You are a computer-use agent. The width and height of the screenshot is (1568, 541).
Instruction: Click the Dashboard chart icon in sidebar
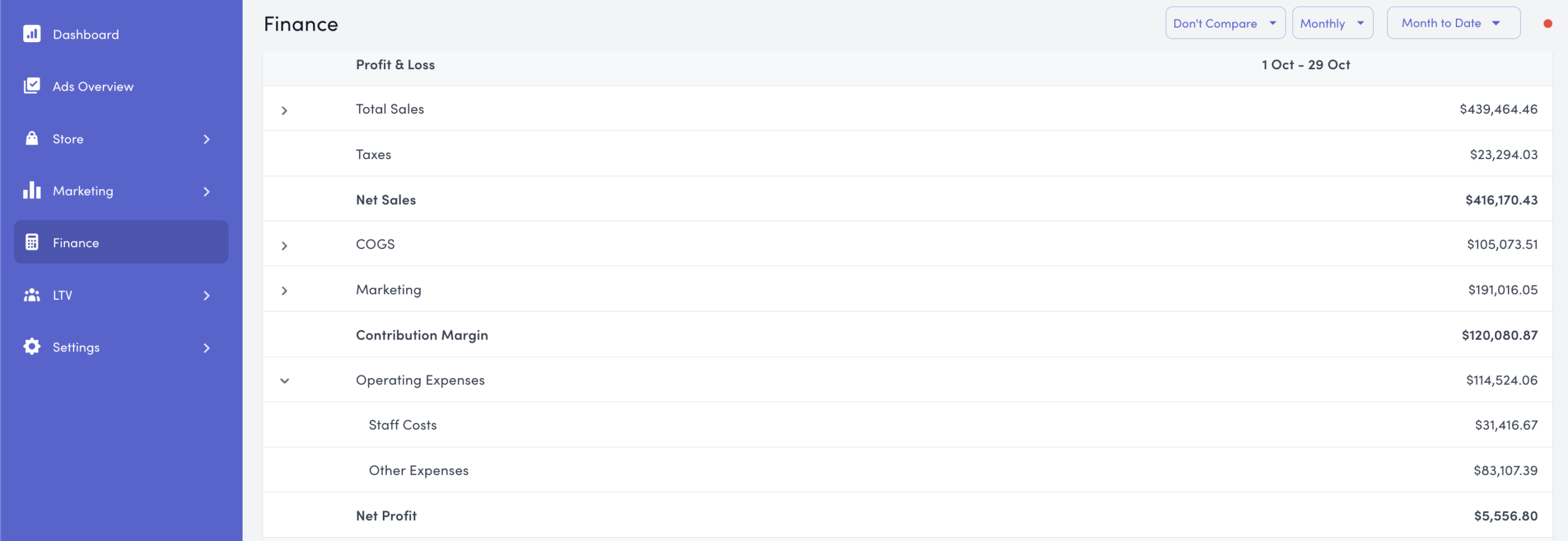[32, 34]
